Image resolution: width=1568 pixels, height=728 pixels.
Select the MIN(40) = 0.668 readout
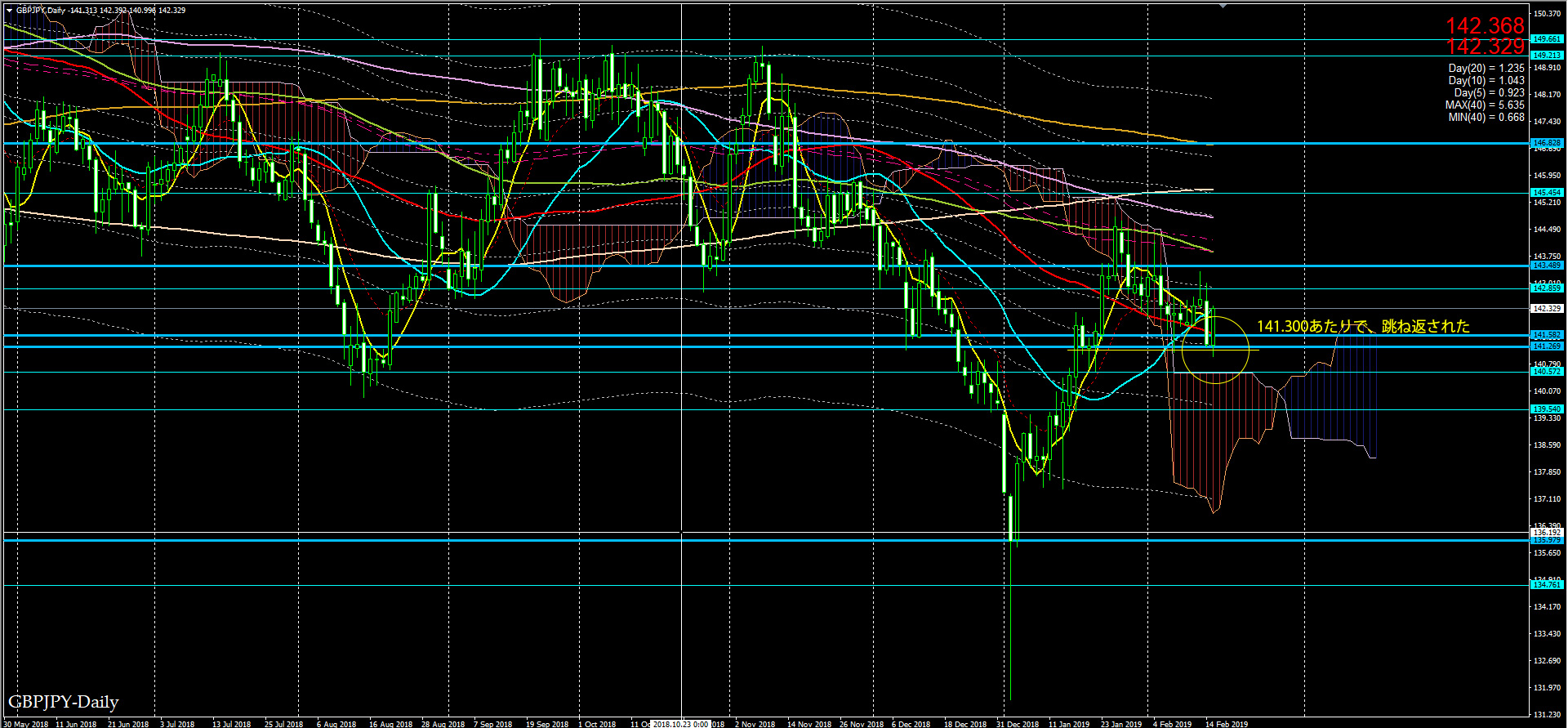(1486, 118)
